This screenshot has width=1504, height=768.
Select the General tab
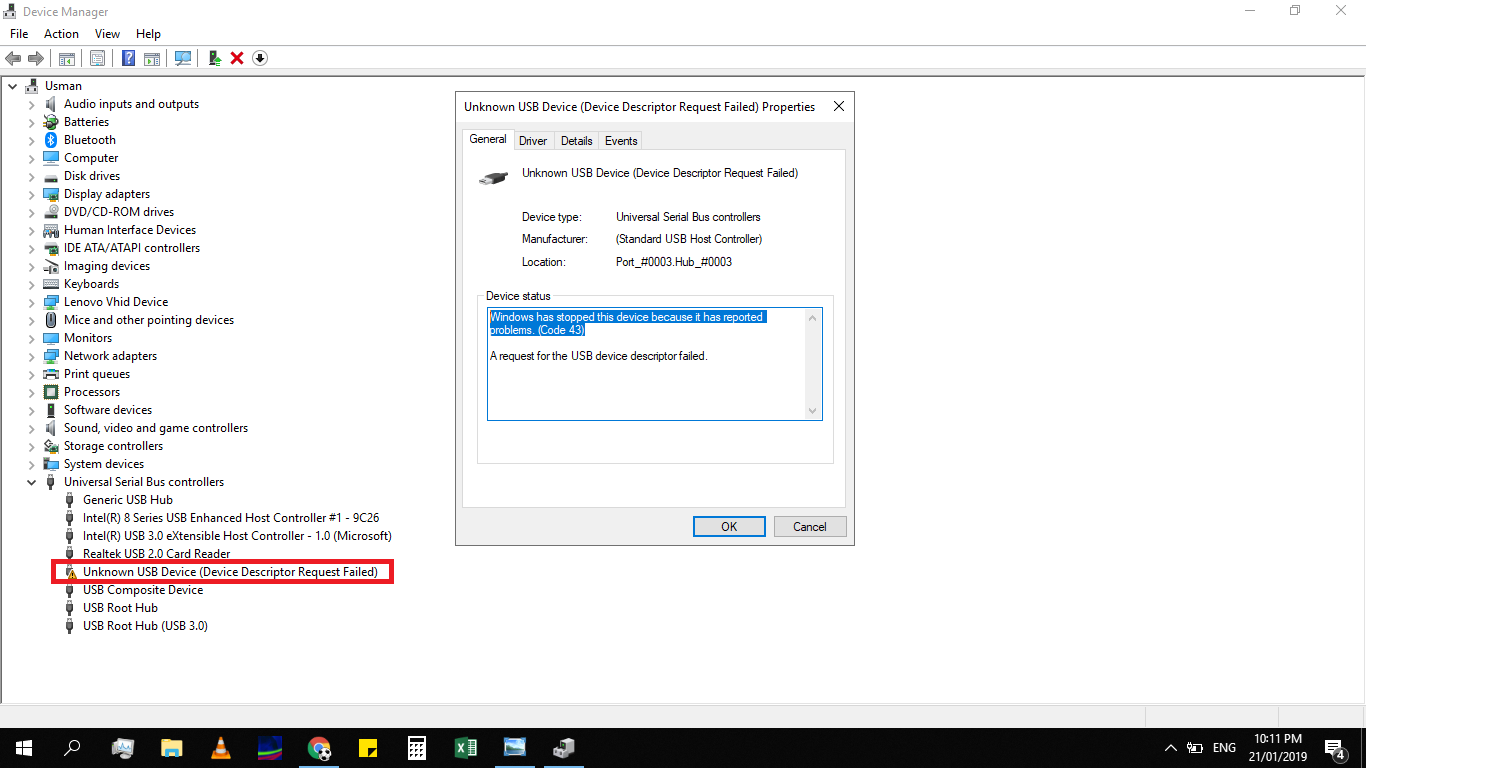488,139
